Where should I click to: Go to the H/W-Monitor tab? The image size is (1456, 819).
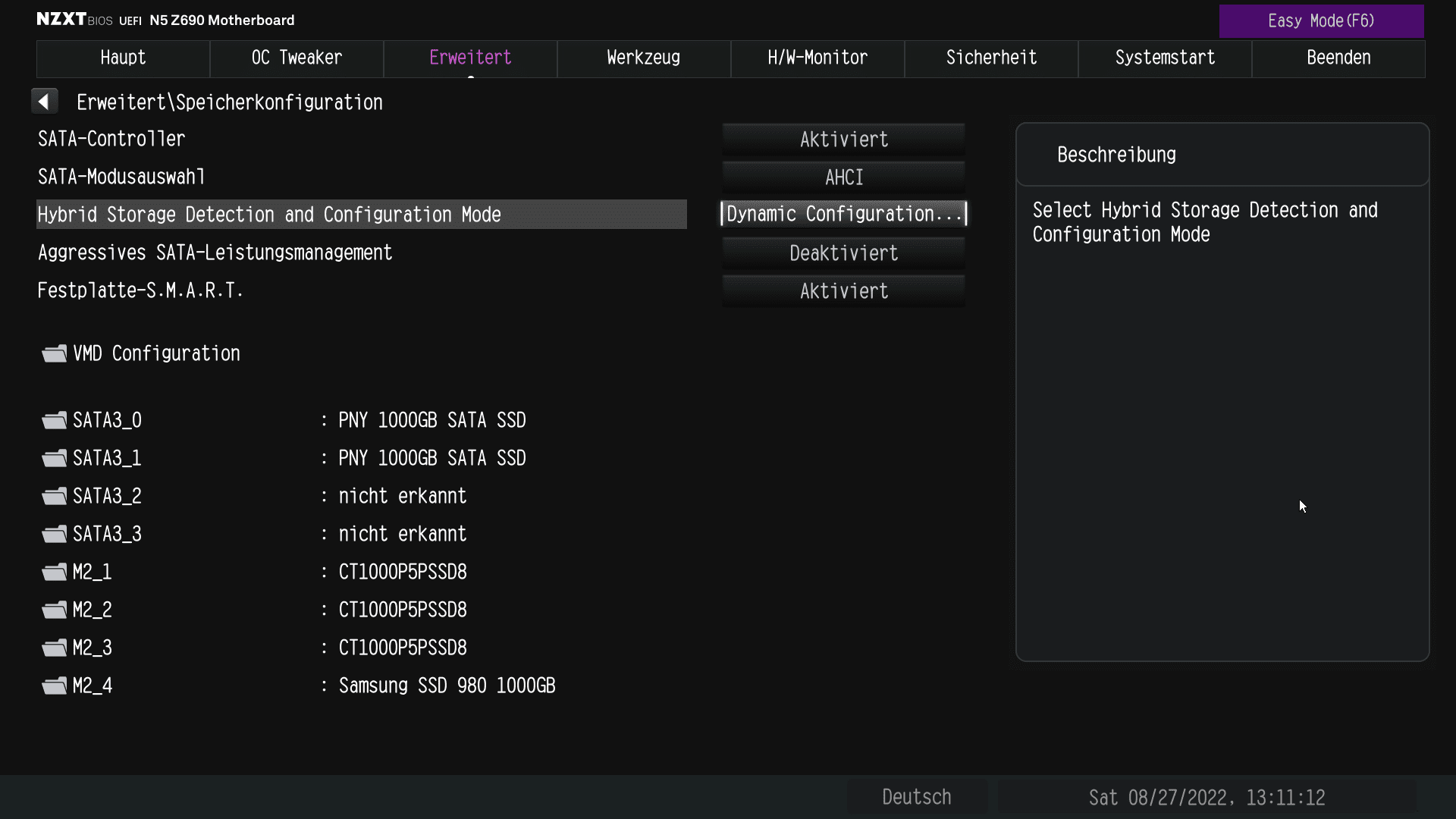(x=817, y=58)
